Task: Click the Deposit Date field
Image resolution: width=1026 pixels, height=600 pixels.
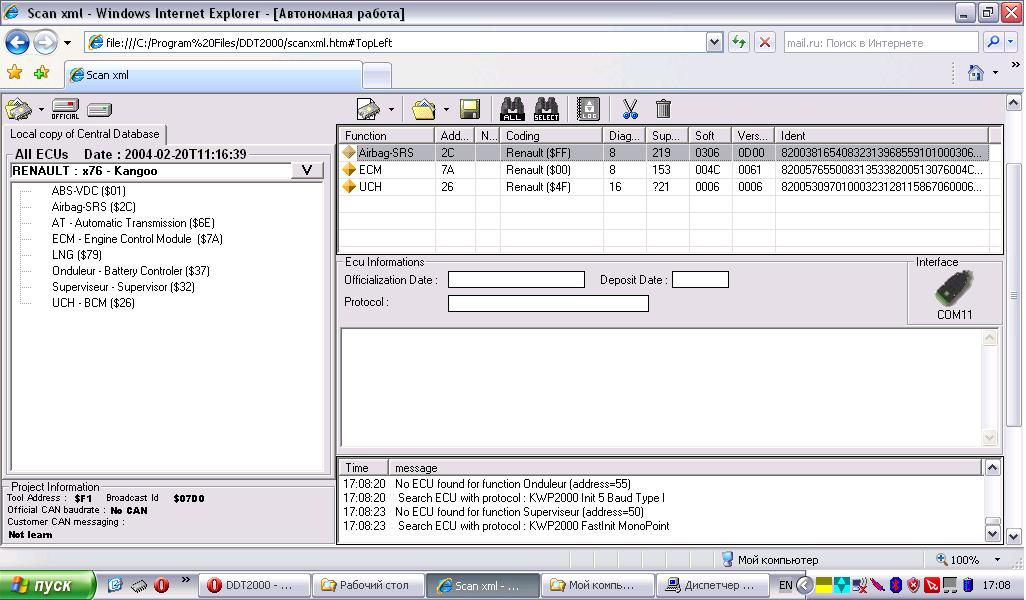Action: click(x=700, y=280)
